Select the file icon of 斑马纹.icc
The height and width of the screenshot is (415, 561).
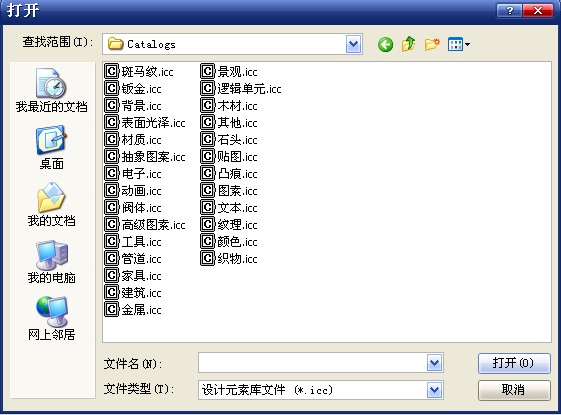(111, 72)
